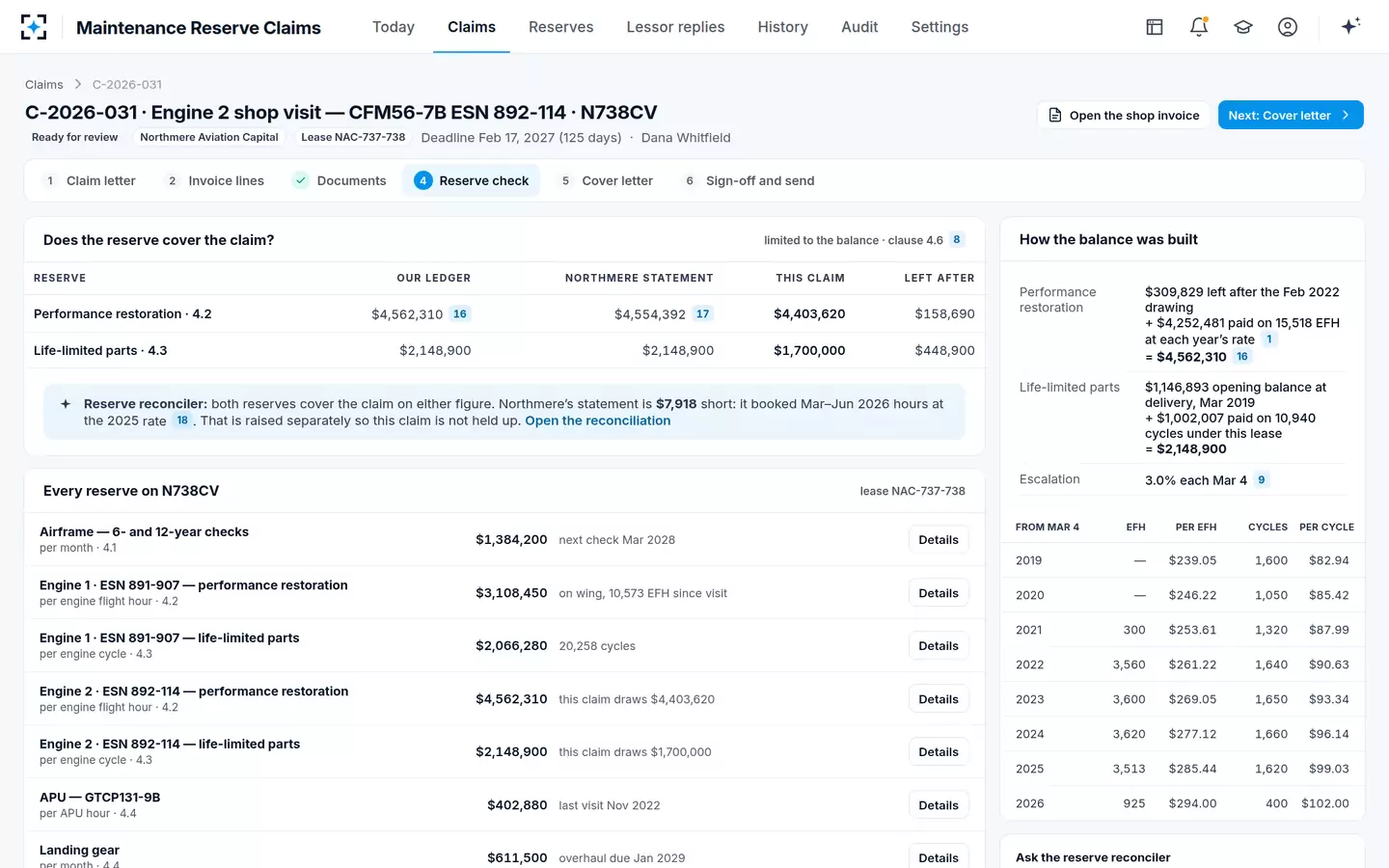
Task: Go to Claim letter step
Action: [91, 180]
